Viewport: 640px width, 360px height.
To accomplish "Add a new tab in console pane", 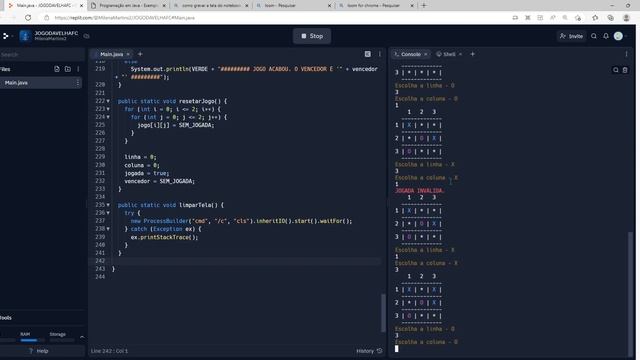I will click(473, 54).
